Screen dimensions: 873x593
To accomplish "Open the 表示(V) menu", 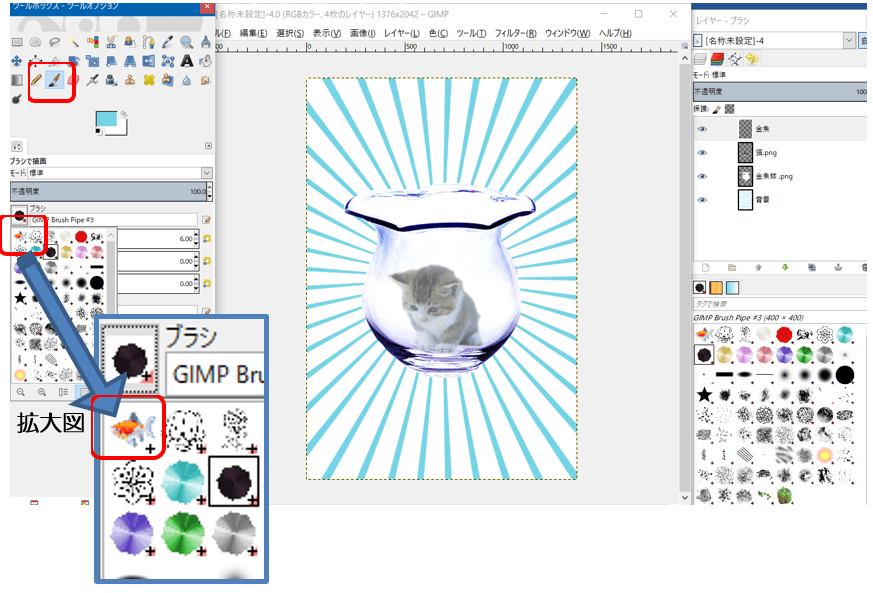I will click(x=327, y=33).
